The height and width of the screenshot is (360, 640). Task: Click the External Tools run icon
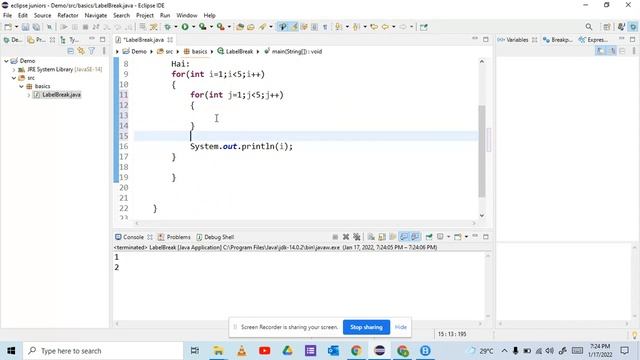point(220,27)
